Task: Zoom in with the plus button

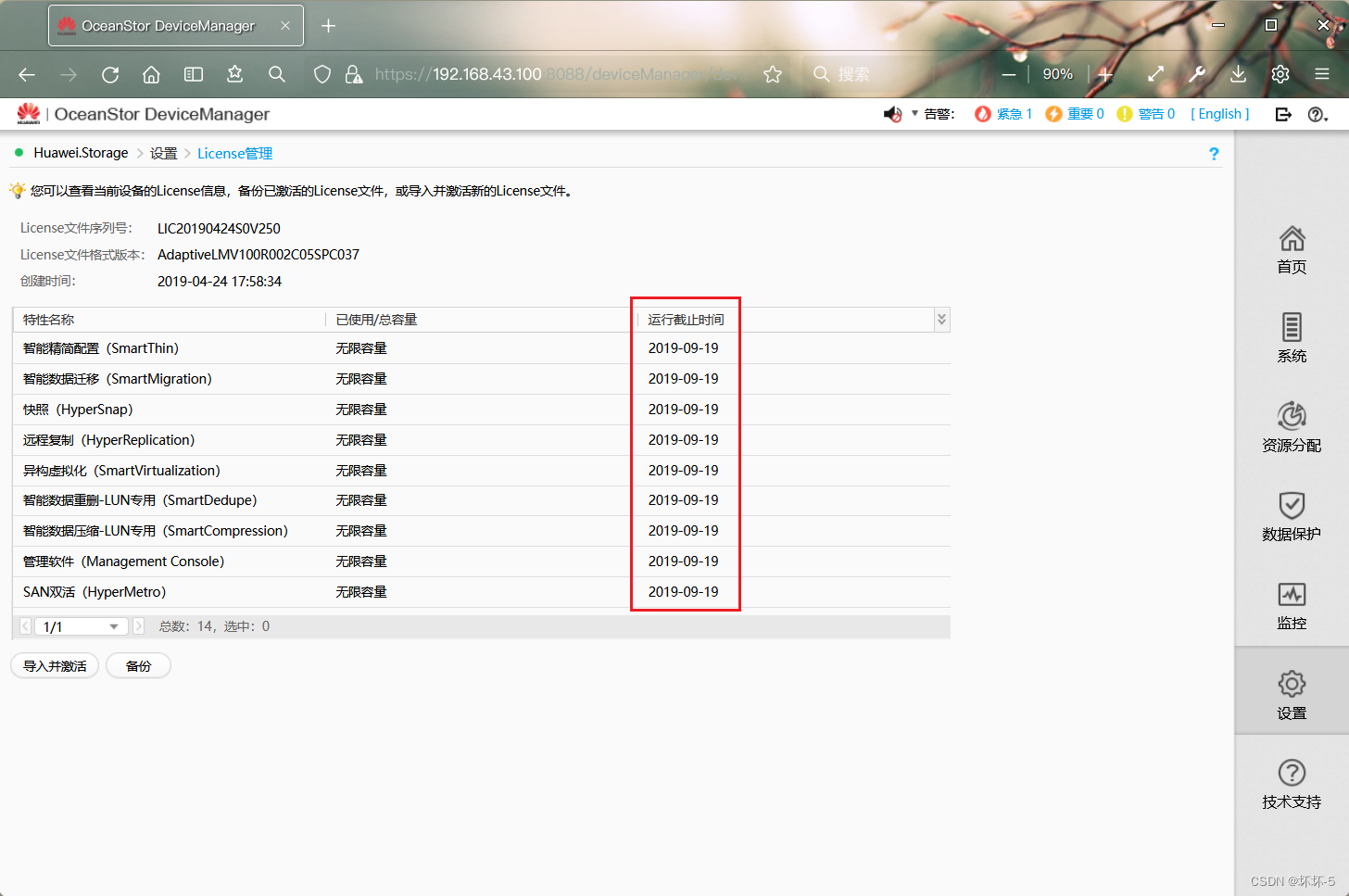Action: tap(1105, 74)
